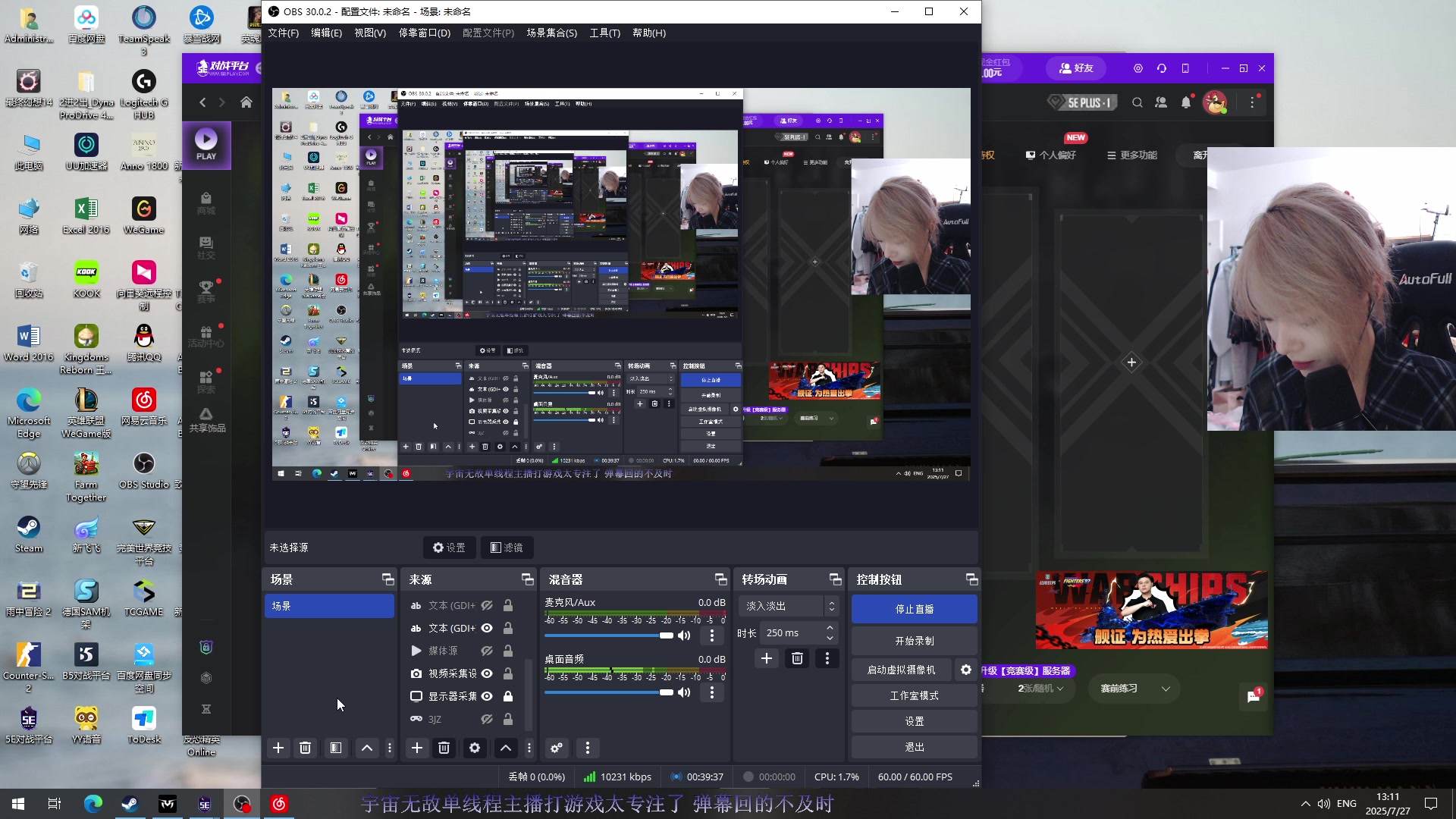Screen dimensions: 1456x819
Task: Decrease transition duration with down arrow
Action: 830,638
